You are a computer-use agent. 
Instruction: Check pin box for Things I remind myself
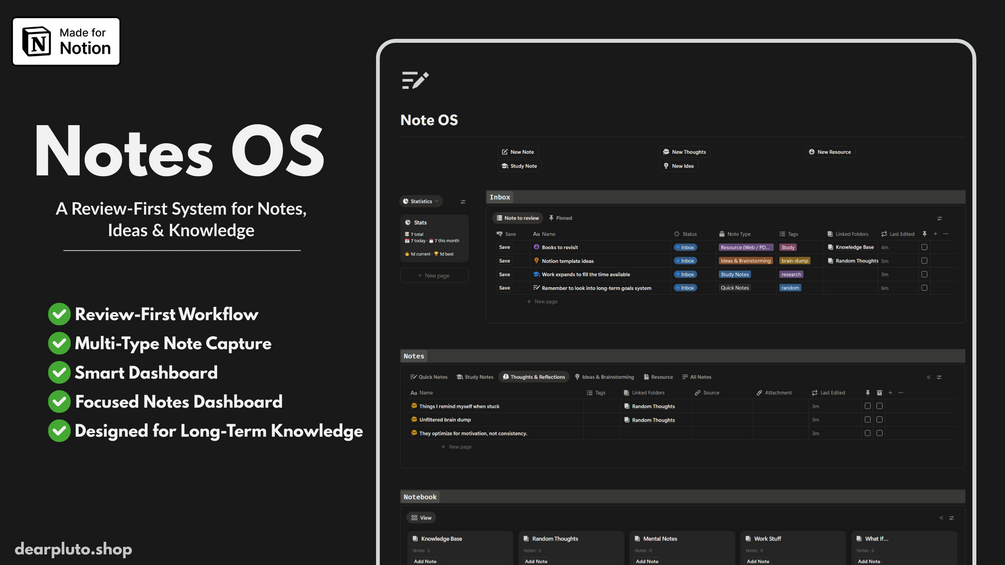(868, 406)
